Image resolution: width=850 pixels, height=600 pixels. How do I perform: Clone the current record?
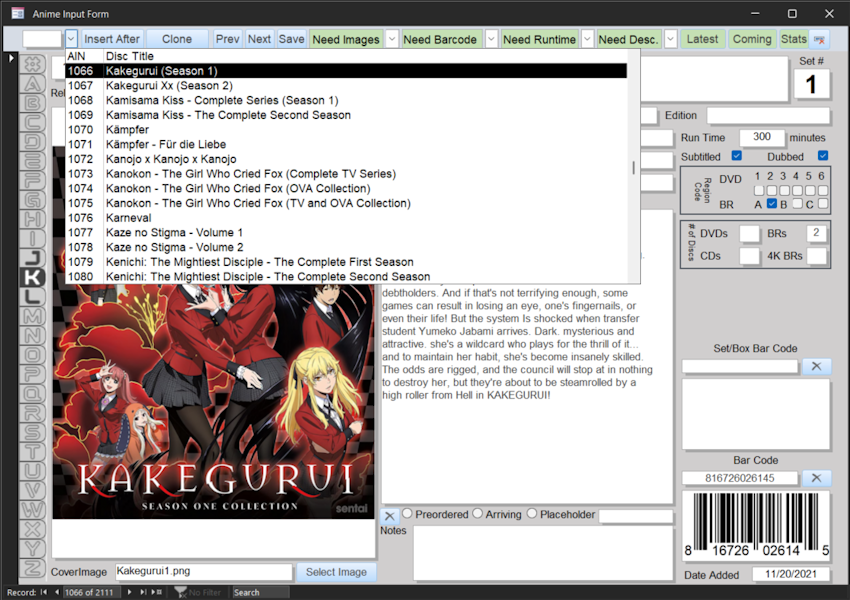pyautogui.click(x=177, y=39)
